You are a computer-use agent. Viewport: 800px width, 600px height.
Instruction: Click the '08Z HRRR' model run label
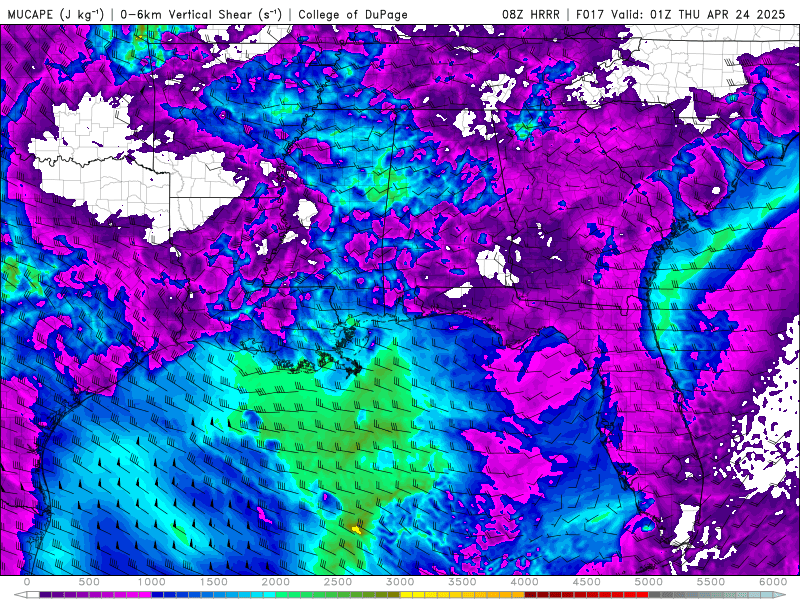(531, 14)
